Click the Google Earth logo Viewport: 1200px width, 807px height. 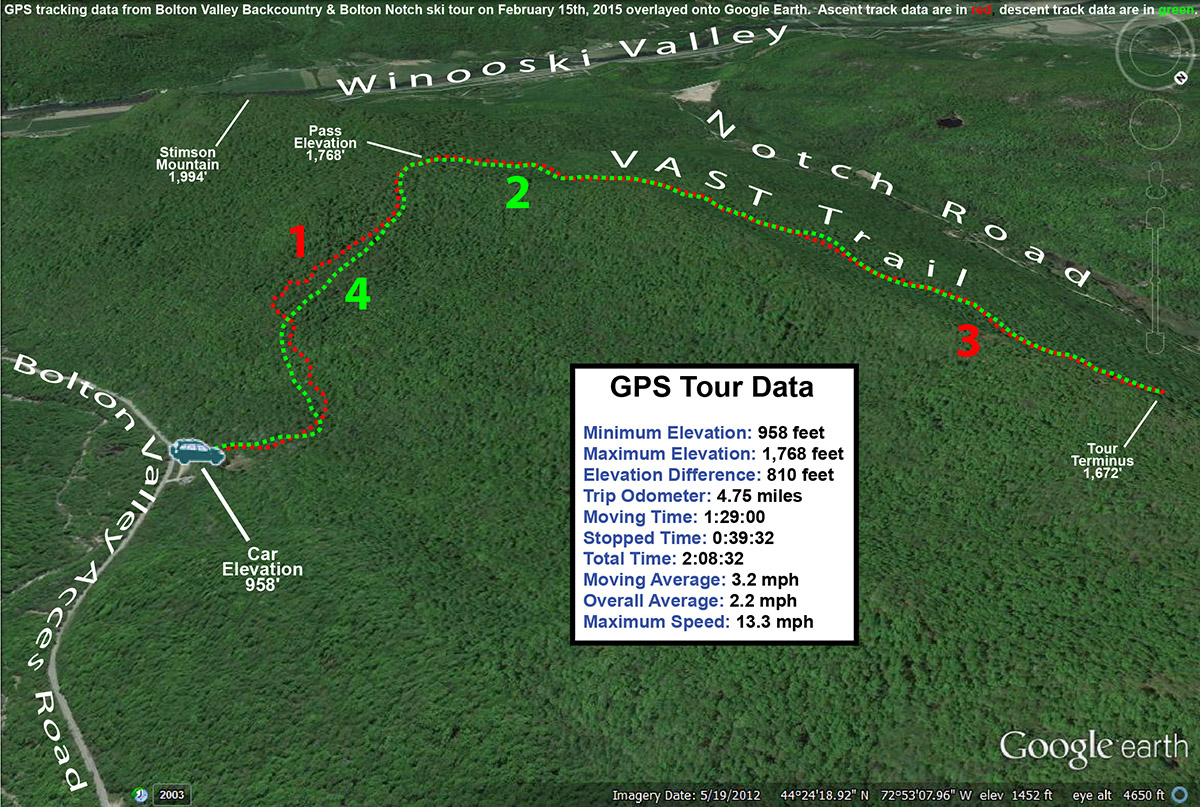pos(1093,746)
